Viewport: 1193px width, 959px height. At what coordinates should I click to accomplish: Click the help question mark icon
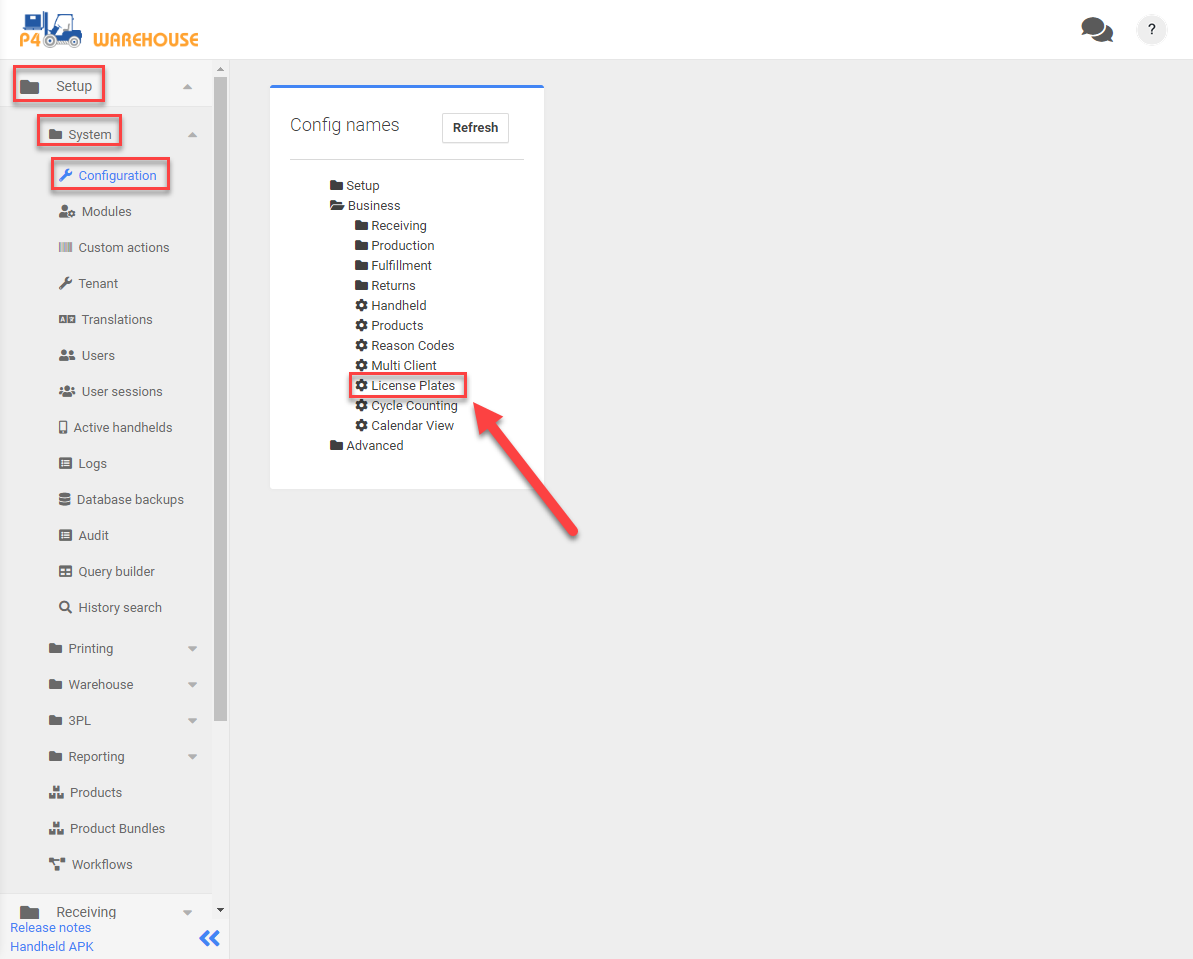(1151, 30)
